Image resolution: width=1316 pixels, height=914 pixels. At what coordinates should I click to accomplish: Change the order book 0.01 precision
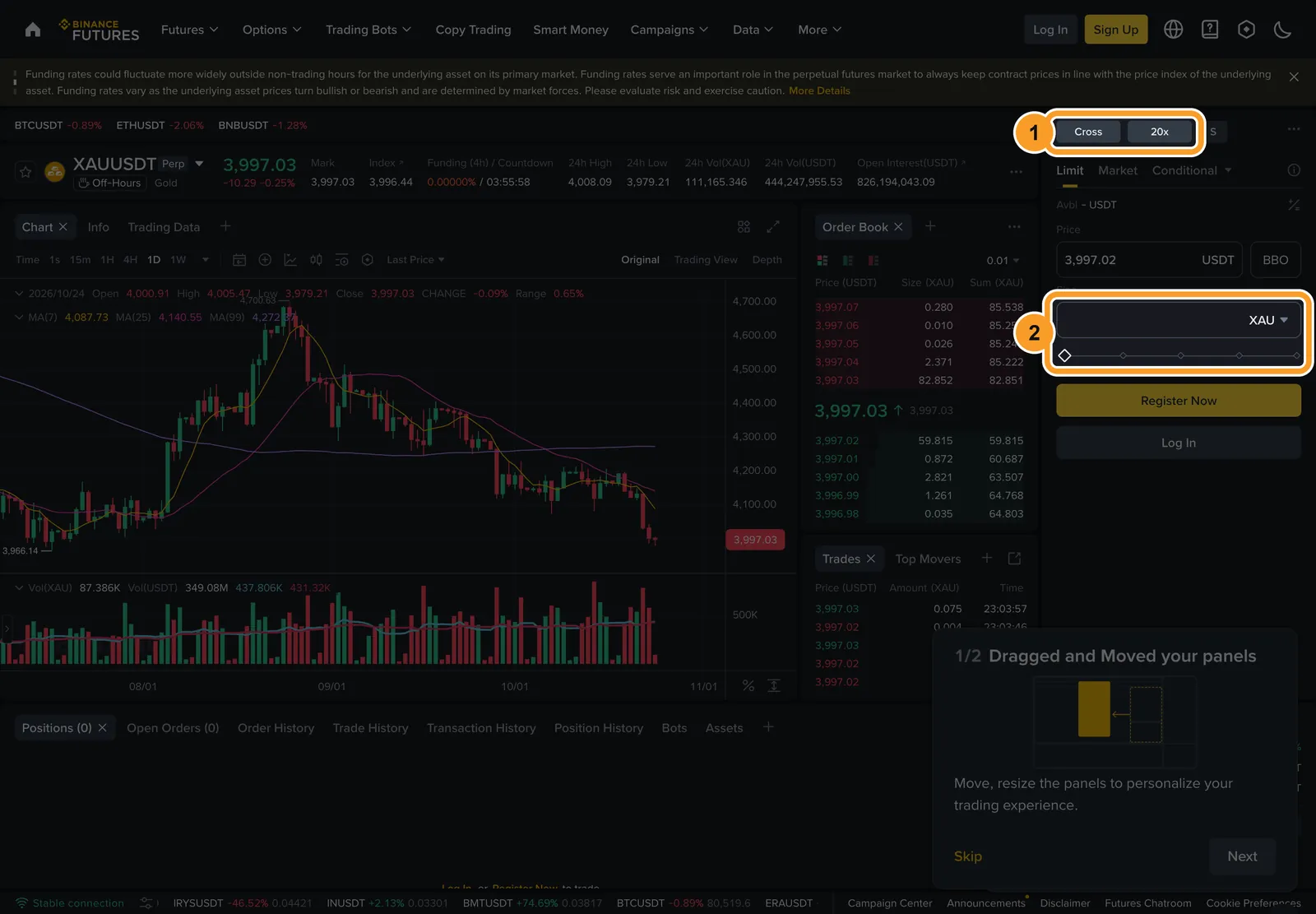pyautogui.click(x=1003, y=261)
